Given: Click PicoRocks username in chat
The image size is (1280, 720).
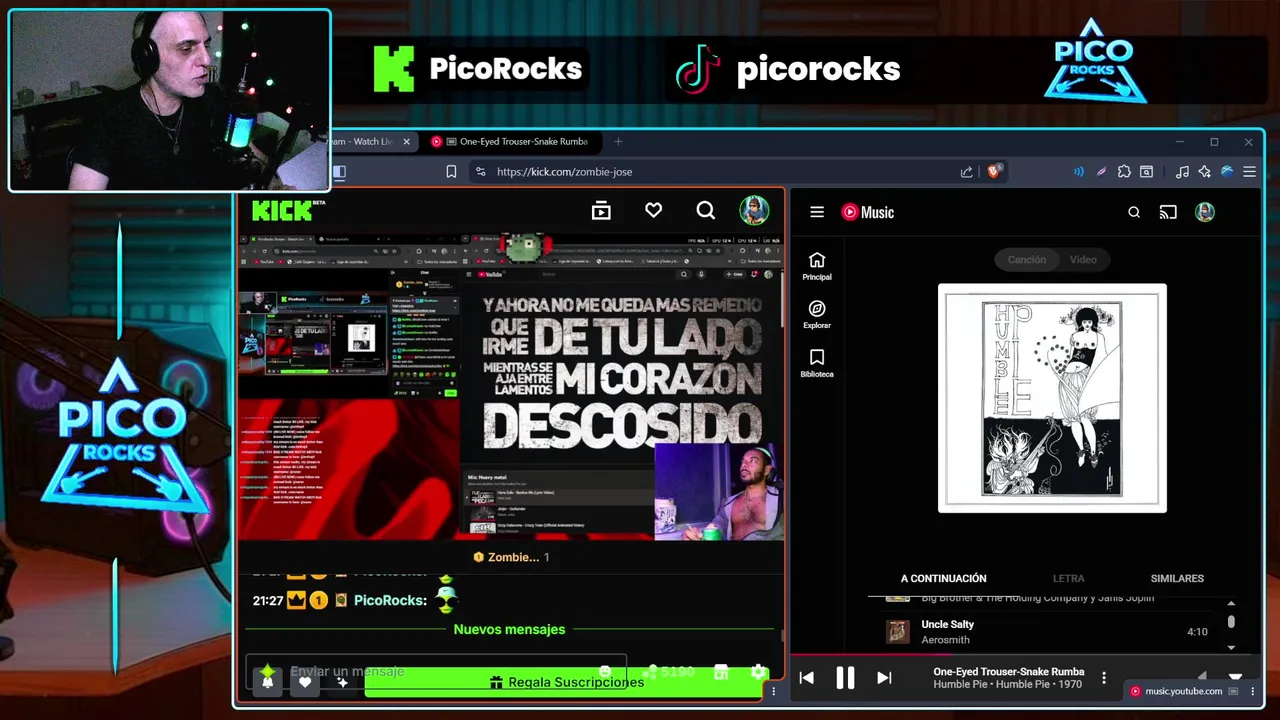Looking at the screenshot, I should (390, 600).
